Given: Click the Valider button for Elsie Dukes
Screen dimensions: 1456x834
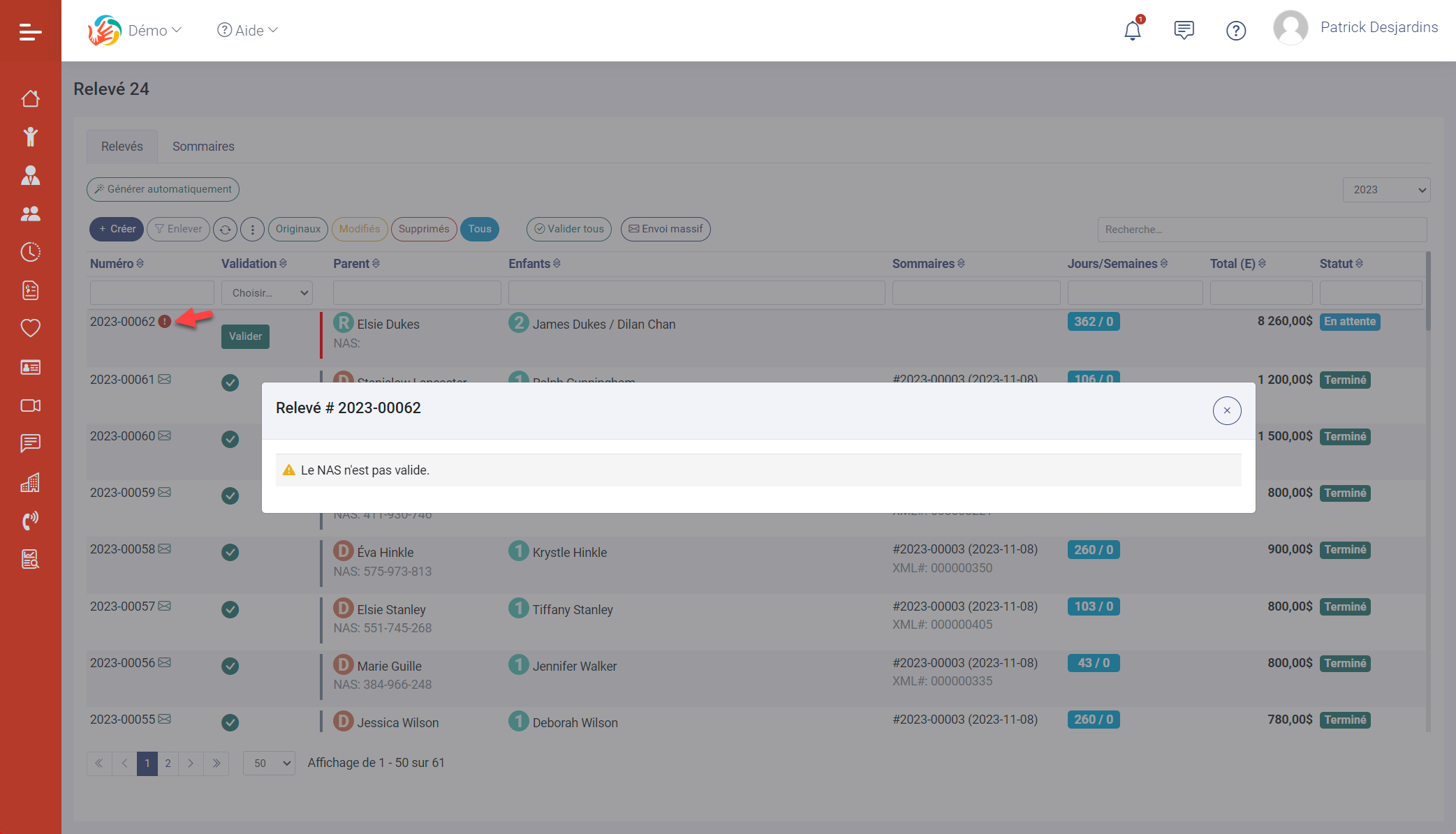Looking at the screenshot, I should (245, 336).
